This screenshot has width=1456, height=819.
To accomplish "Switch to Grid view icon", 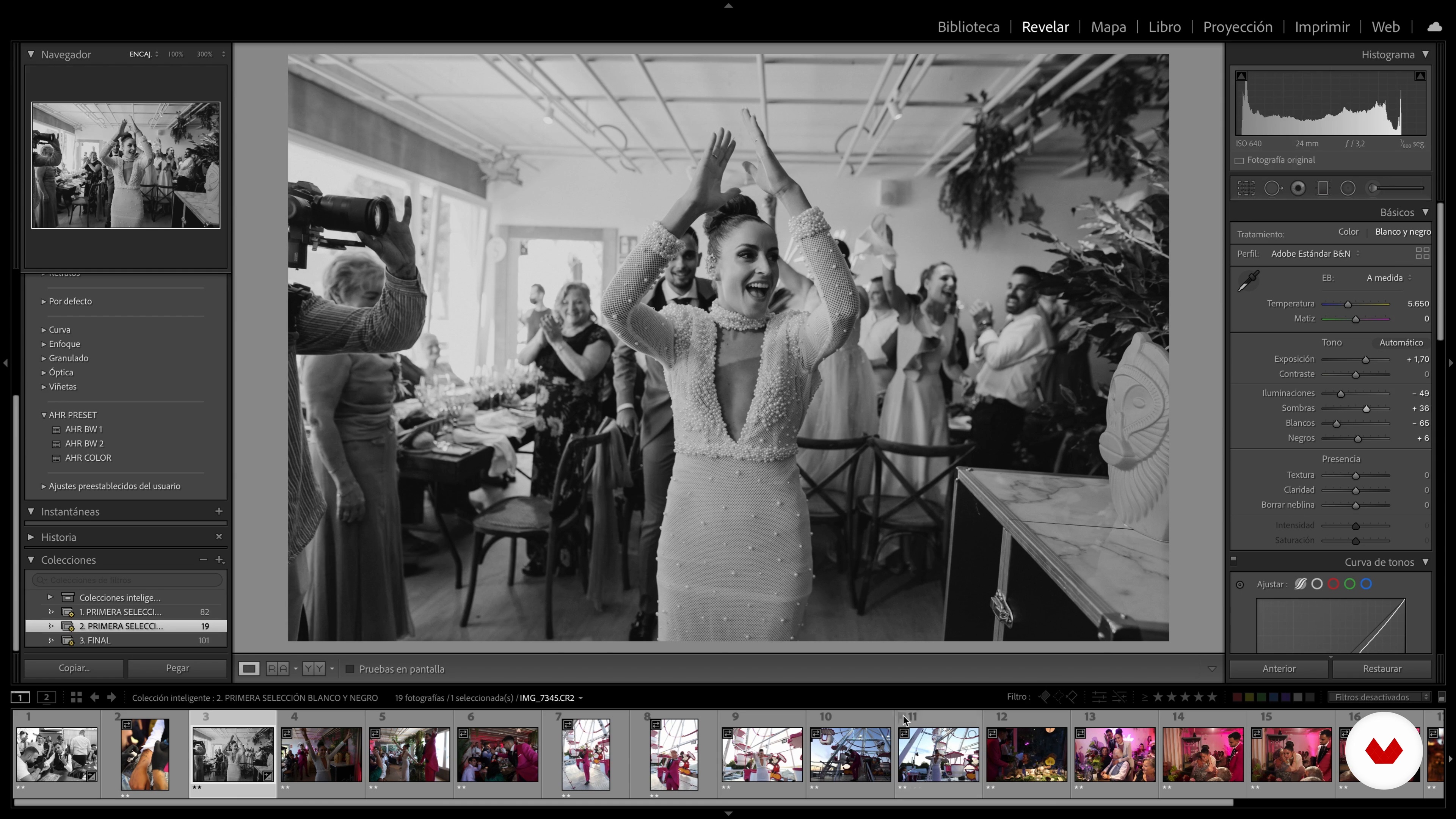I will [76, 698].
